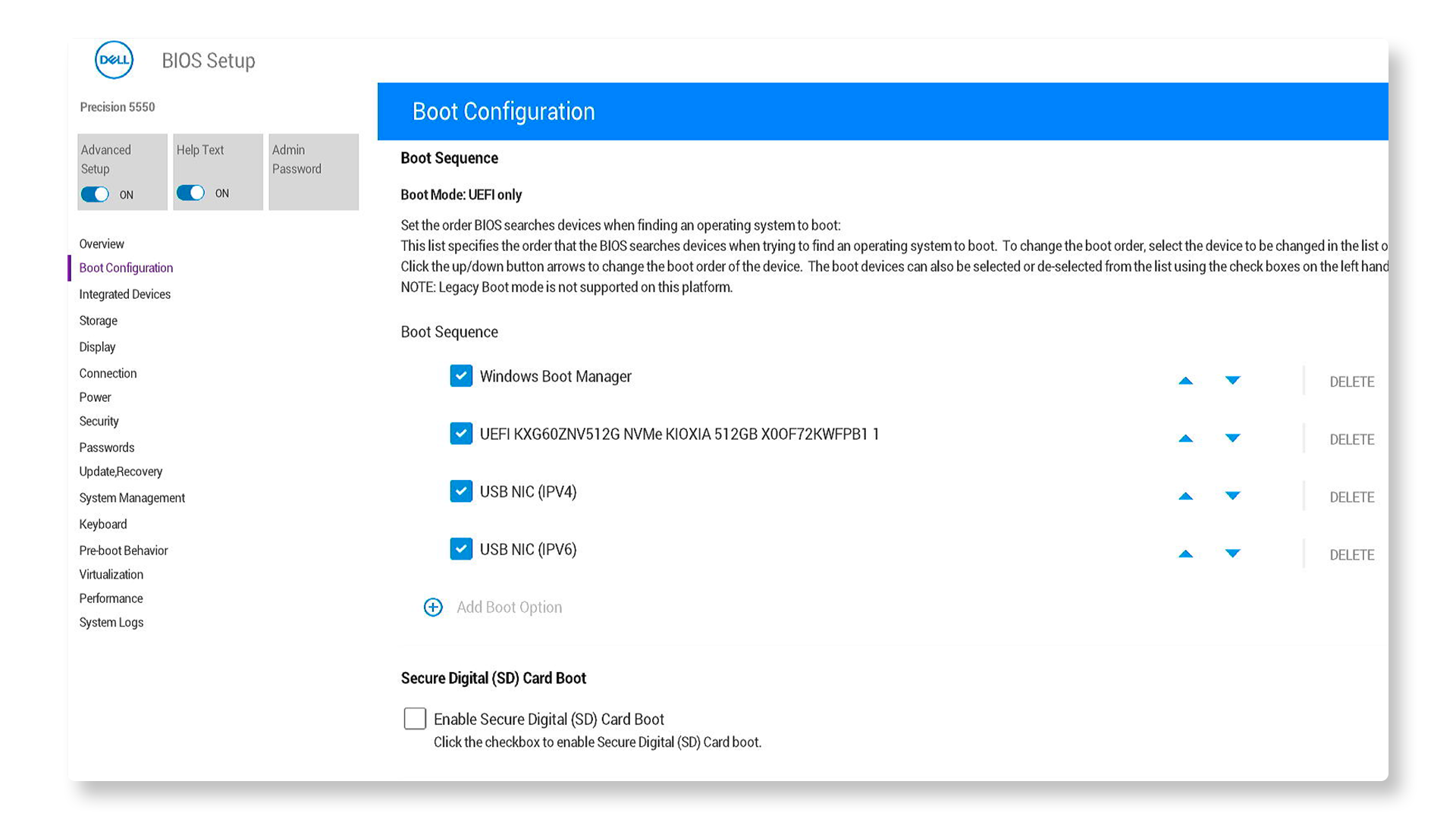The image size is (1456, 819).
Task: Click the up arrow for USB NIC IPV6
Action: pyautogui.click(x=1183, y=555)
